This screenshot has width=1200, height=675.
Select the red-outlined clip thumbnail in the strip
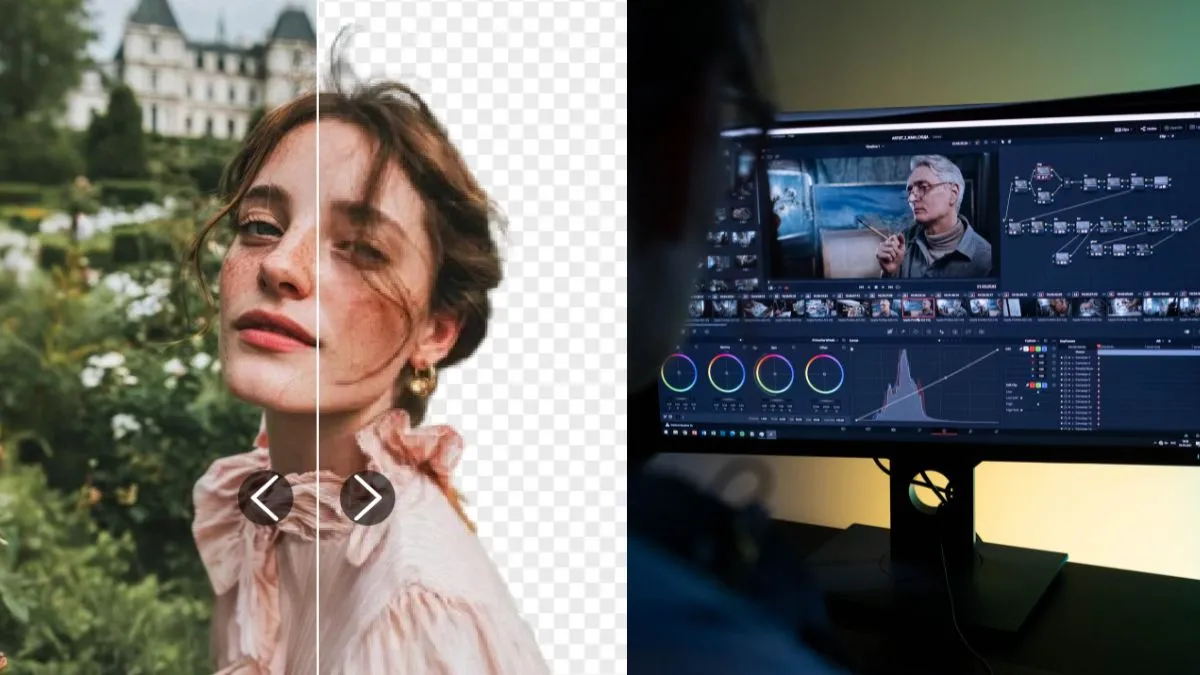pos(918,307)
